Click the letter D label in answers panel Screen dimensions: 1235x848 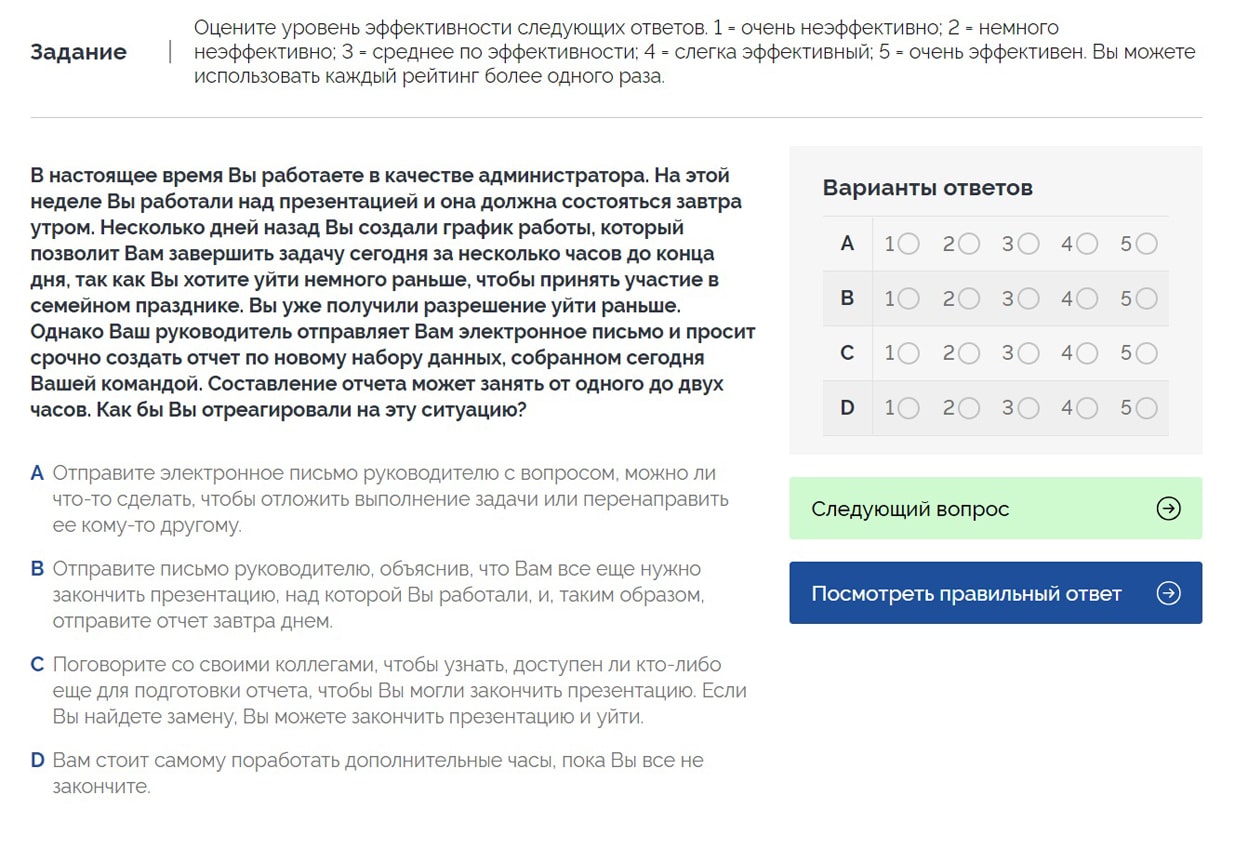(847, 408)
